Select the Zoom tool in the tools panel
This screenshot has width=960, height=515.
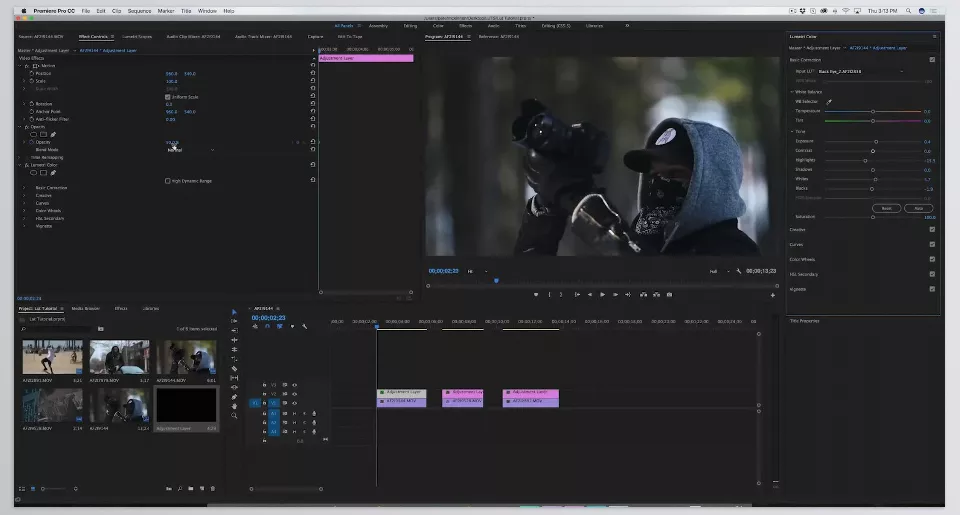click(234, 415)
